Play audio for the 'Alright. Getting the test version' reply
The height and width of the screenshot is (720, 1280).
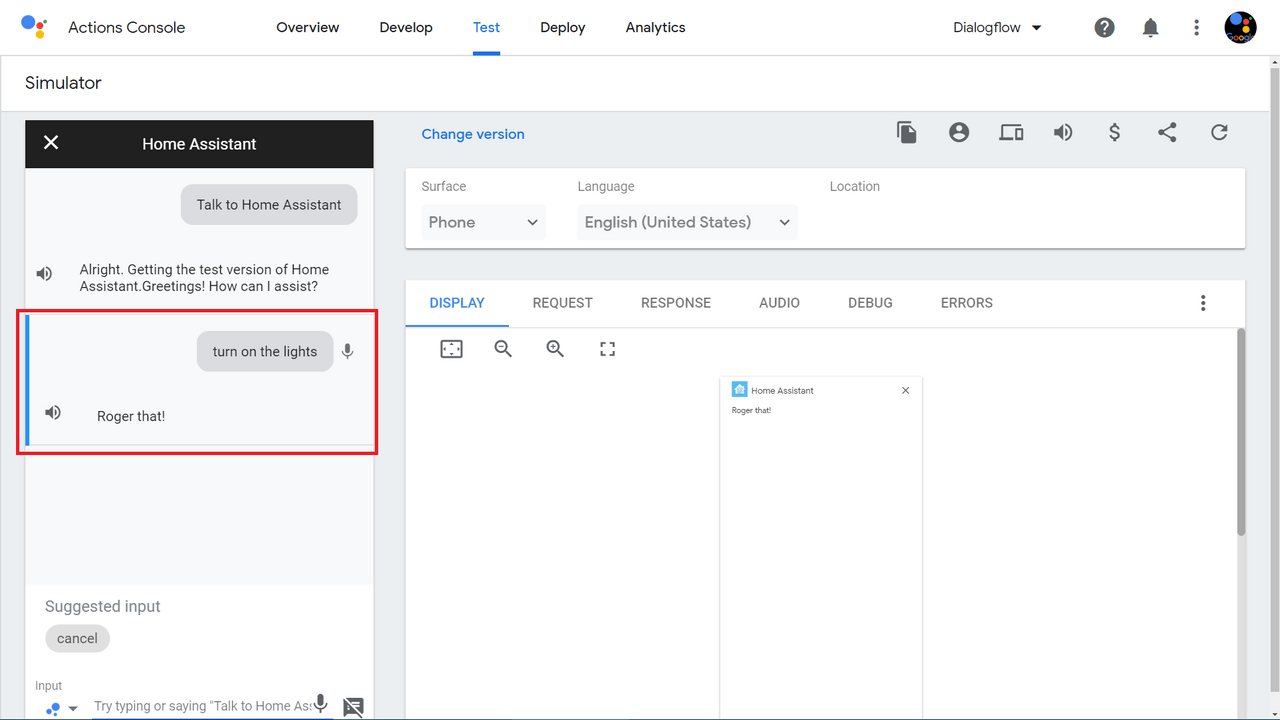tap(45, 273)
